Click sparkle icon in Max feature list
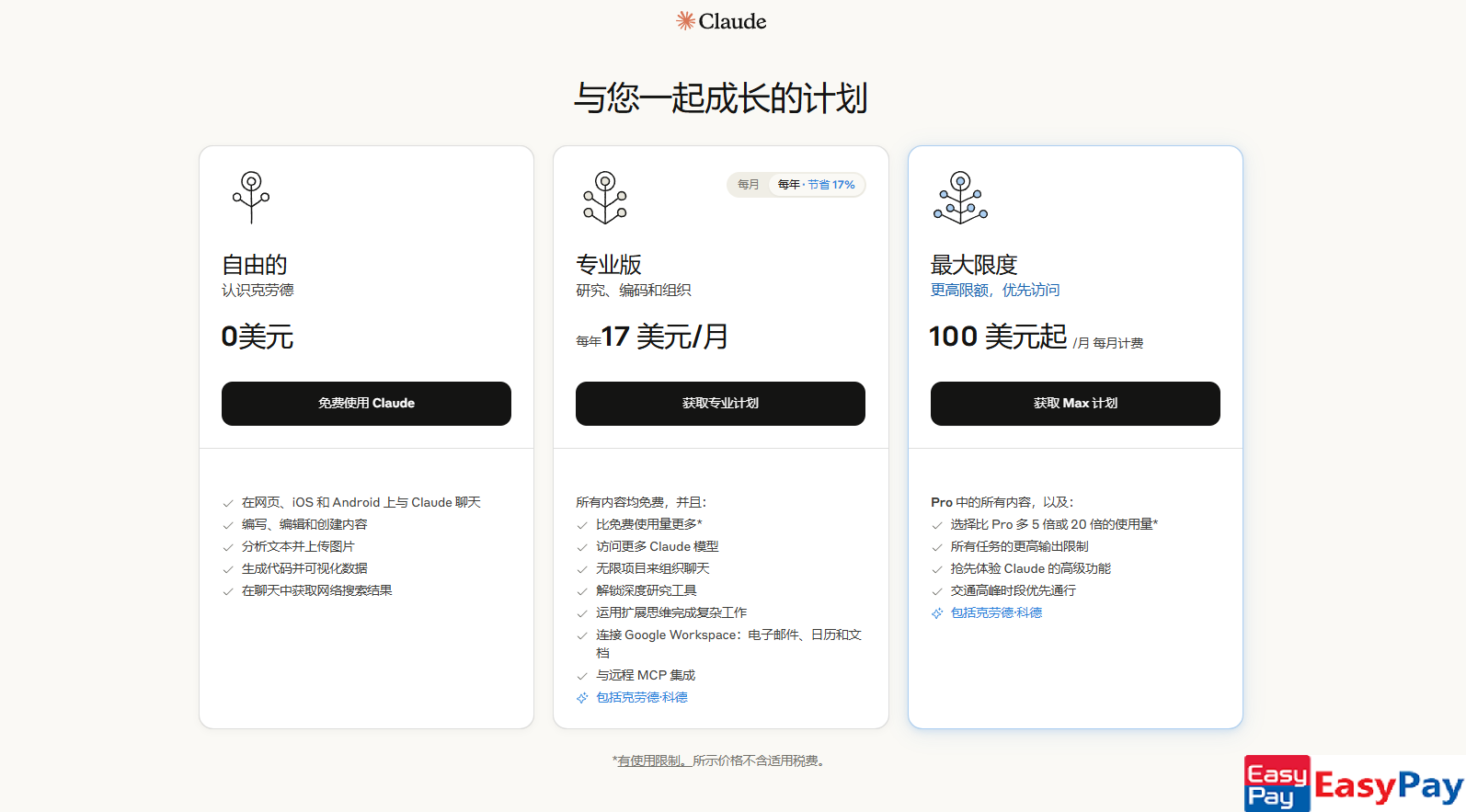 click(937, 613)
